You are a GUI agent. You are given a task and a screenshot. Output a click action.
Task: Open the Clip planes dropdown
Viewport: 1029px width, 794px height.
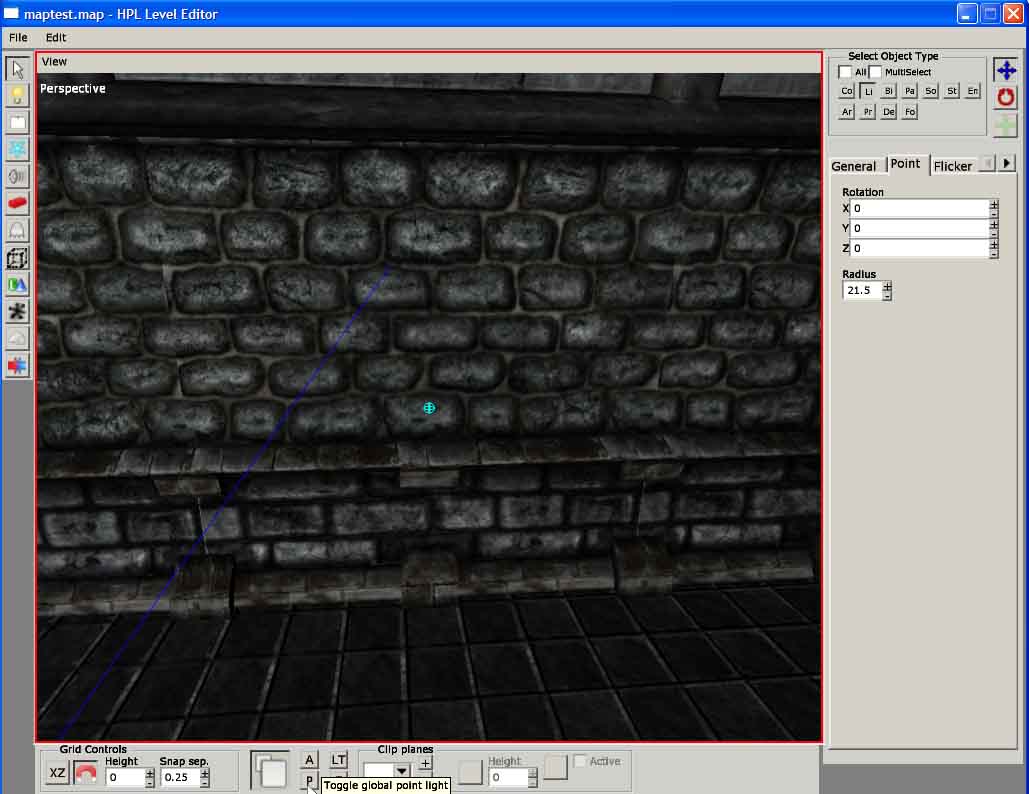click(x=401, y=772)
